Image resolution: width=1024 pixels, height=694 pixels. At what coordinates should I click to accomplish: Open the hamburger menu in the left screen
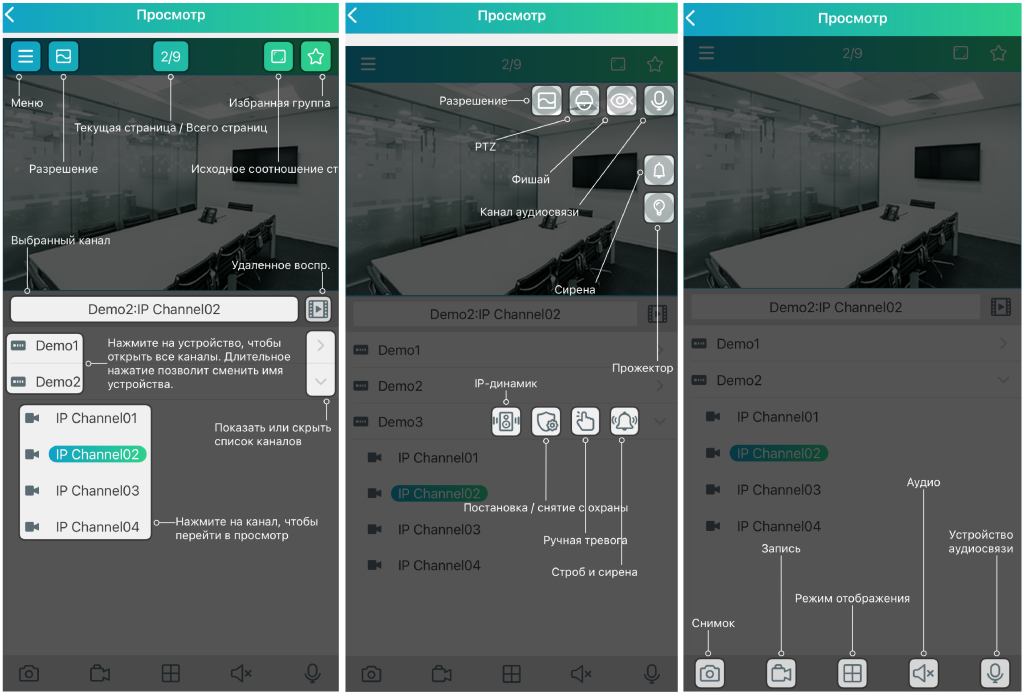(26, 57)
